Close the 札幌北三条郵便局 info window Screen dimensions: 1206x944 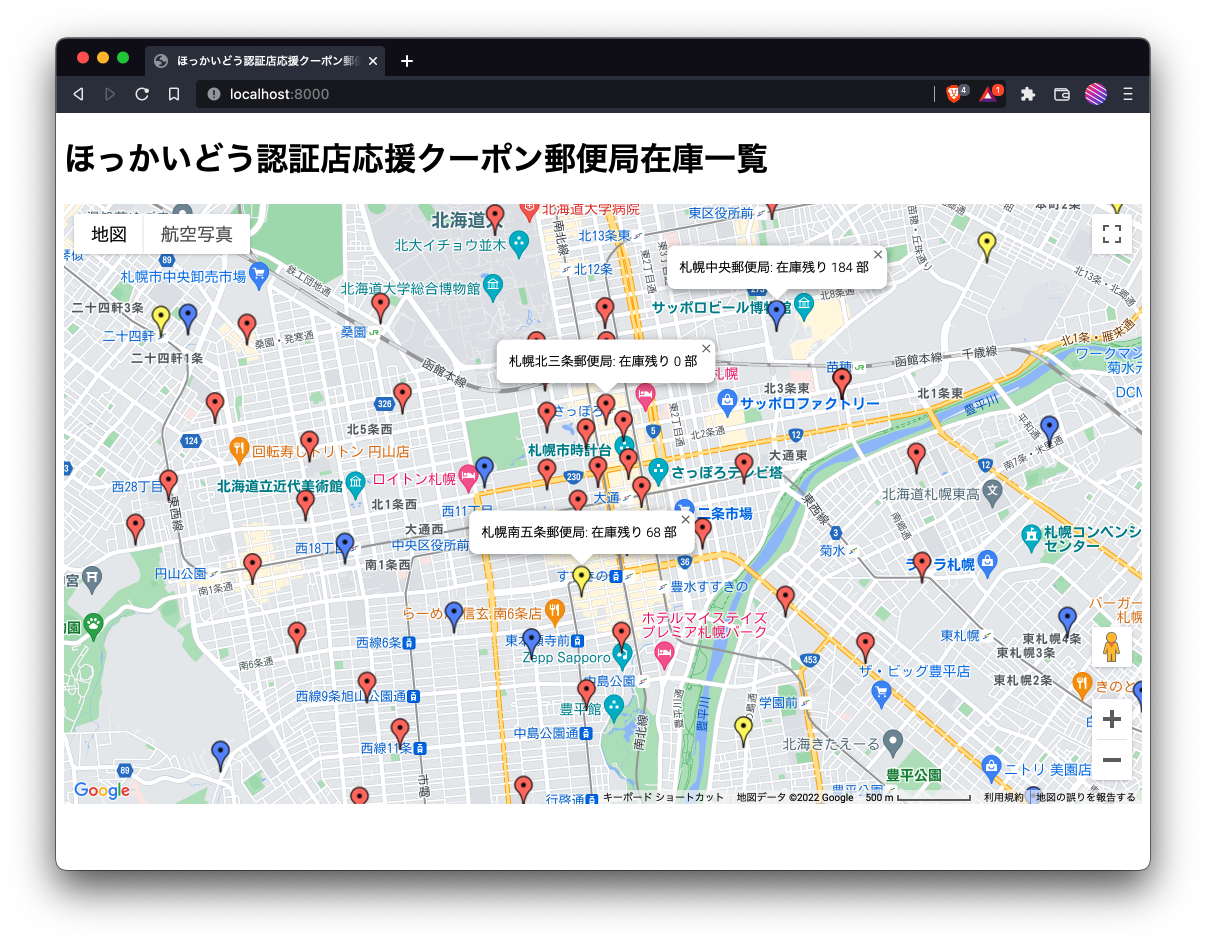coord(706,348)
